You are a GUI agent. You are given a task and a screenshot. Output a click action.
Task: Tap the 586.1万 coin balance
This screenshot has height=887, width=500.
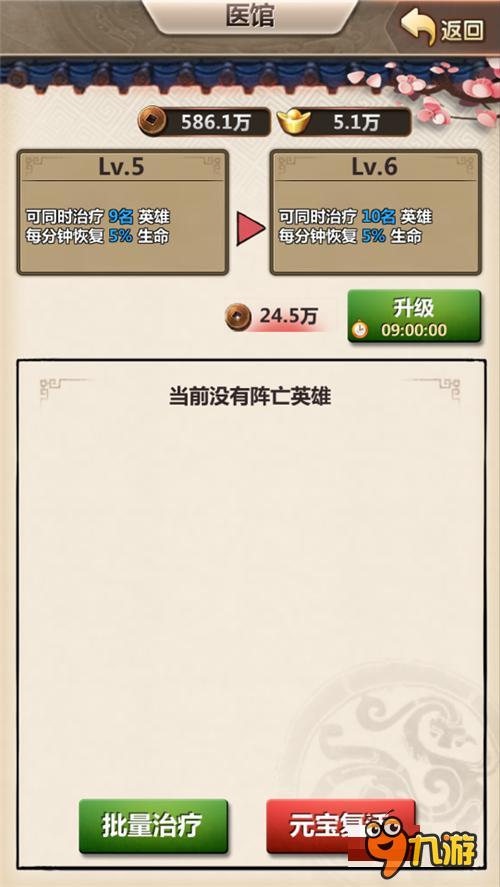tap(215, 122)
